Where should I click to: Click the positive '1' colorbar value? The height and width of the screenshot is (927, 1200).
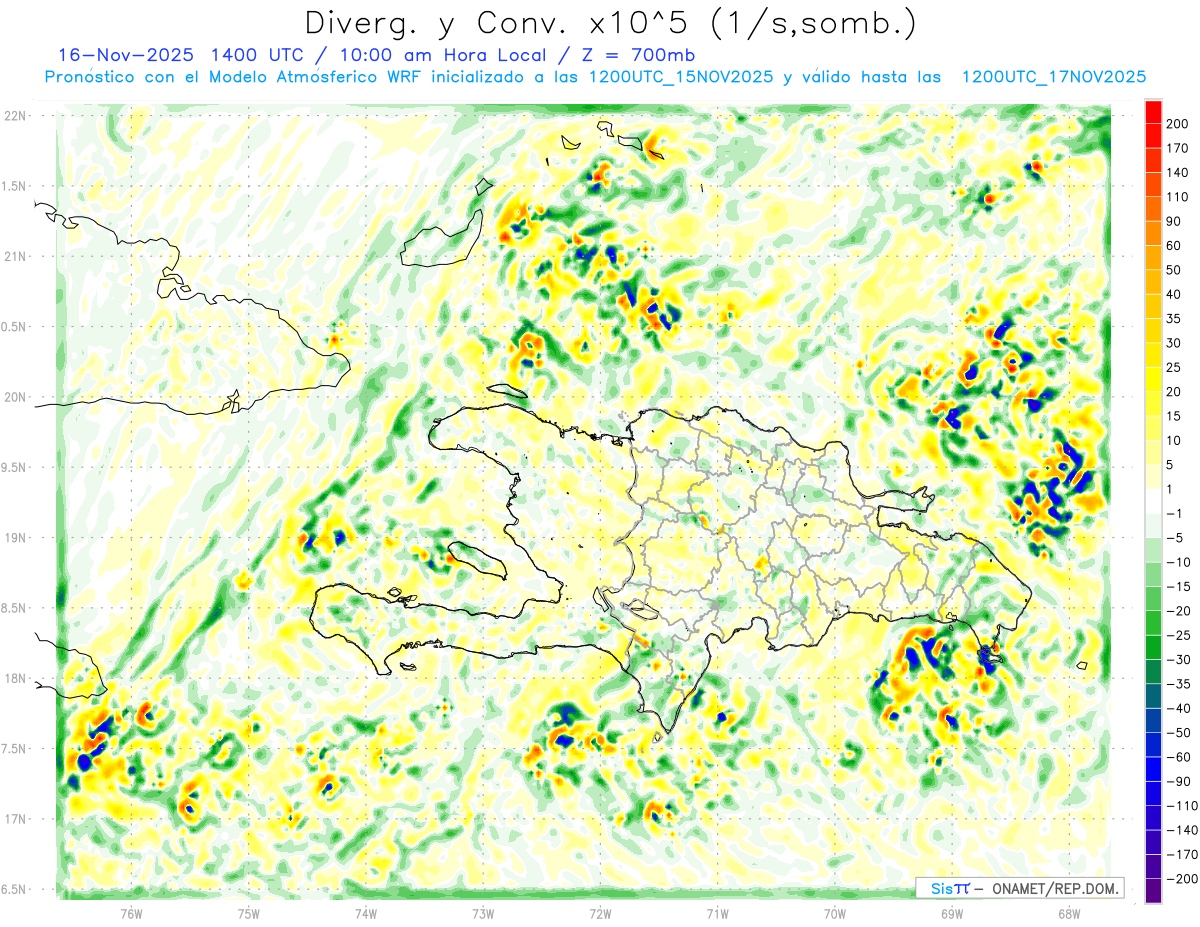(1171, 490)
